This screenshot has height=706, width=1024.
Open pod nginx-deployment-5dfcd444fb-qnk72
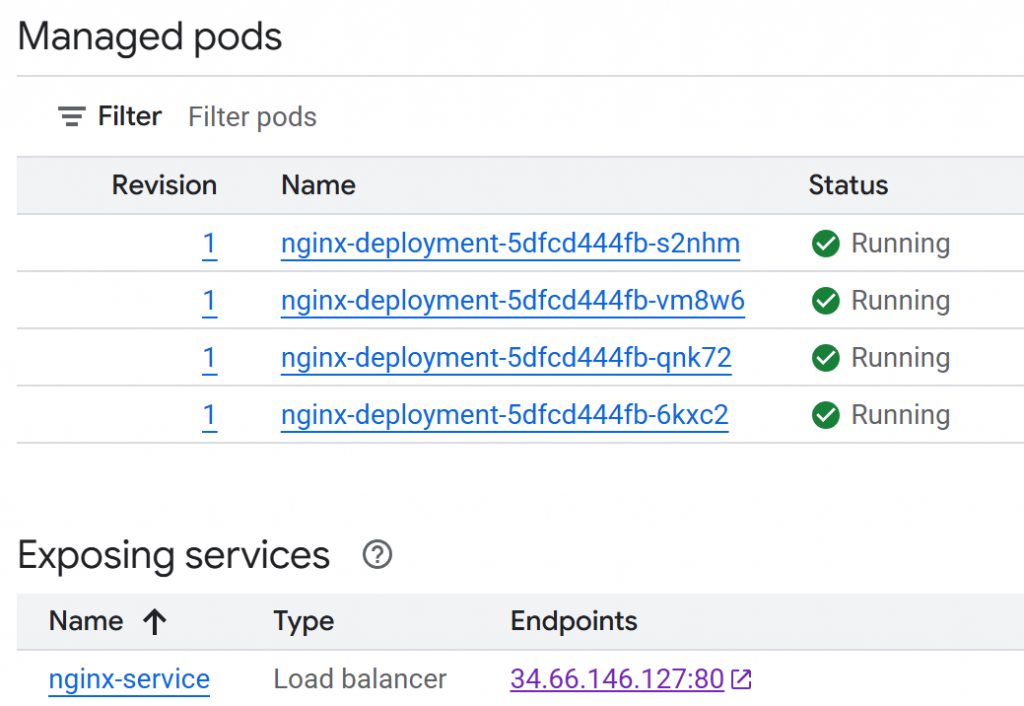click(506, 358)
